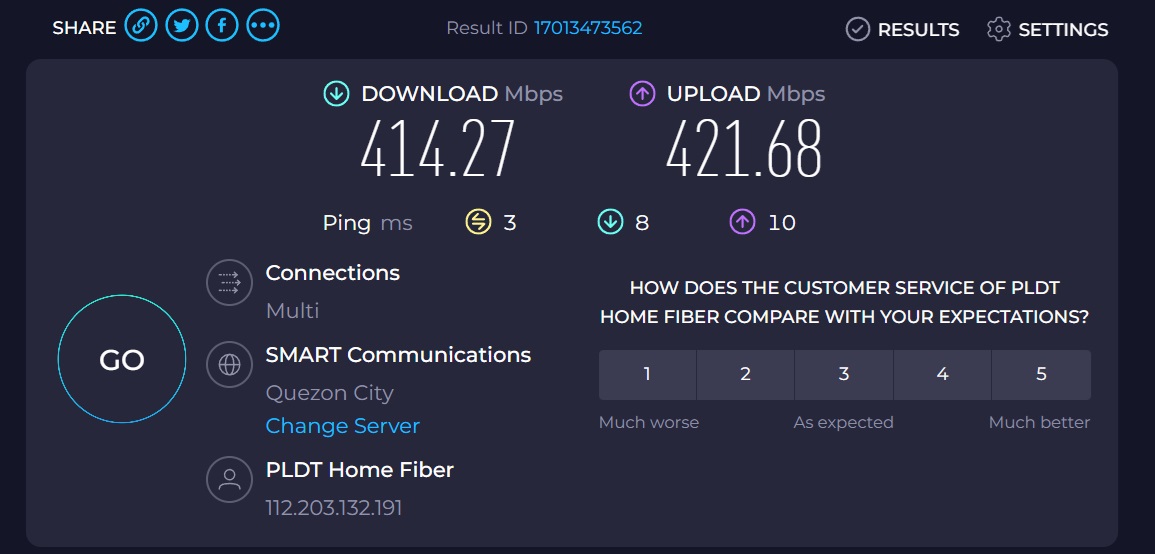Click the download arrow icon

[336, 94]
